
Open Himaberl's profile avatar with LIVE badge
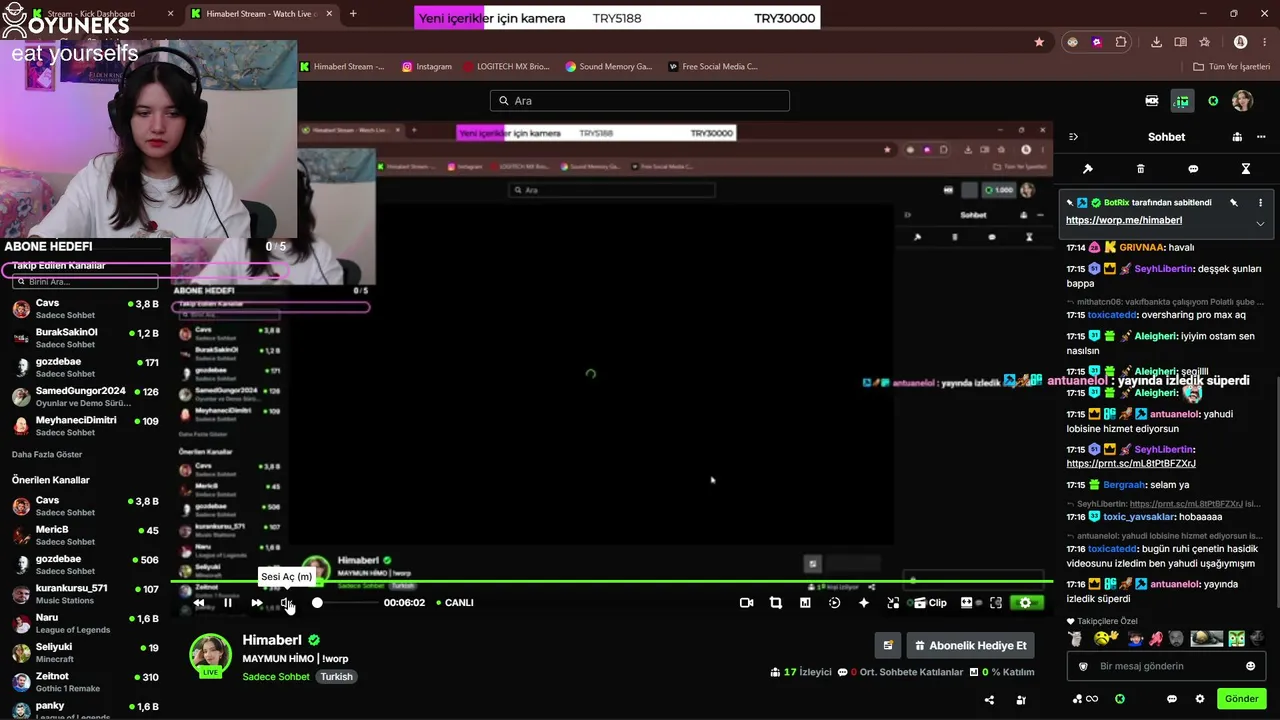point(211,656)
